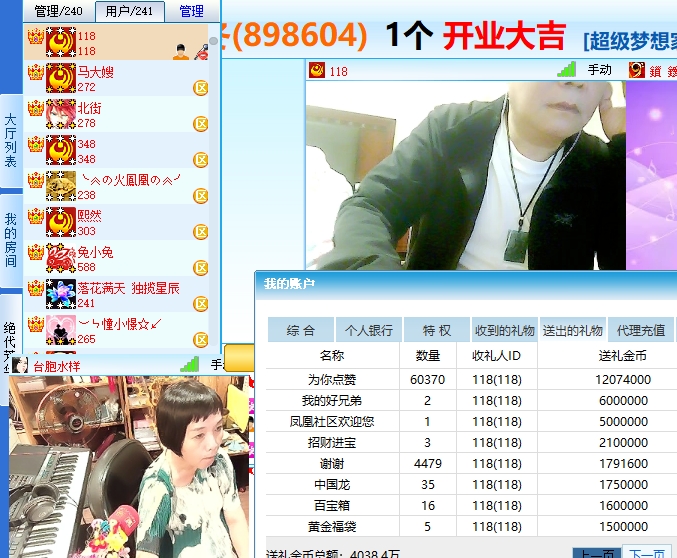
Task: Switch to the 管理/240 tab
Action: 58,11
